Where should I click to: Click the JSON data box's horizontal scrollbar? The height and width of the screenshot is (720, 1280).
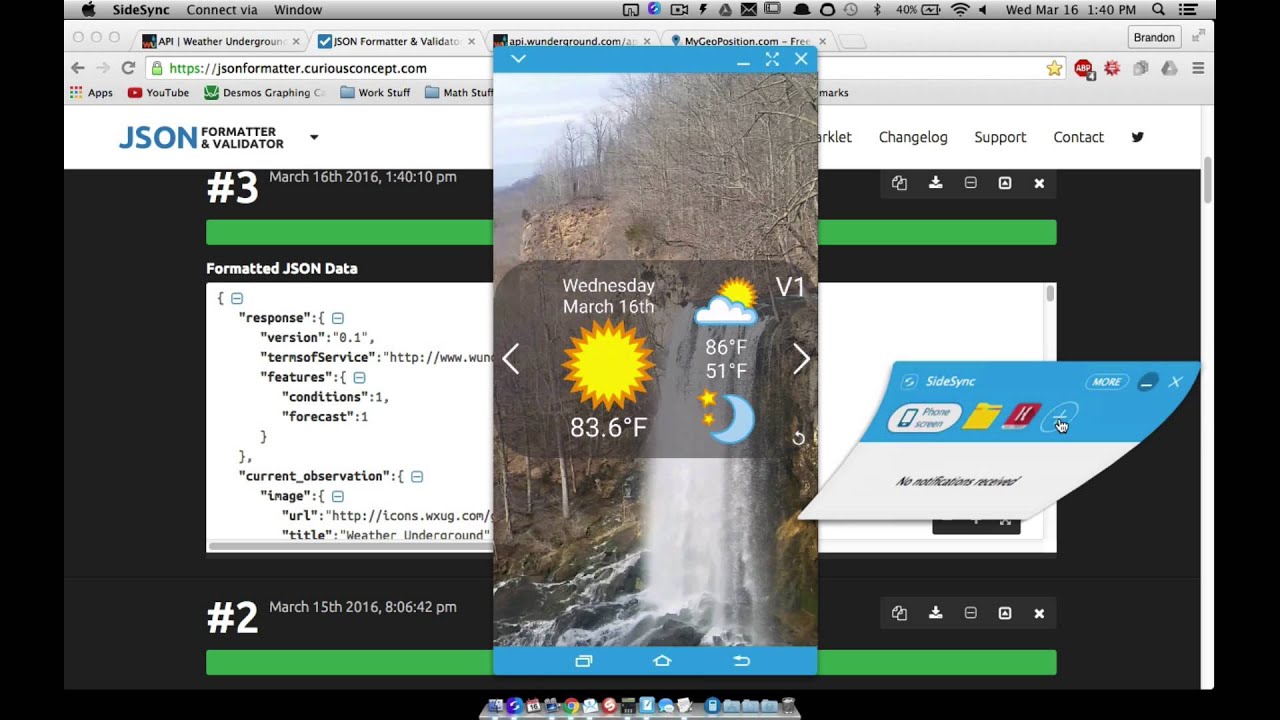350,546
